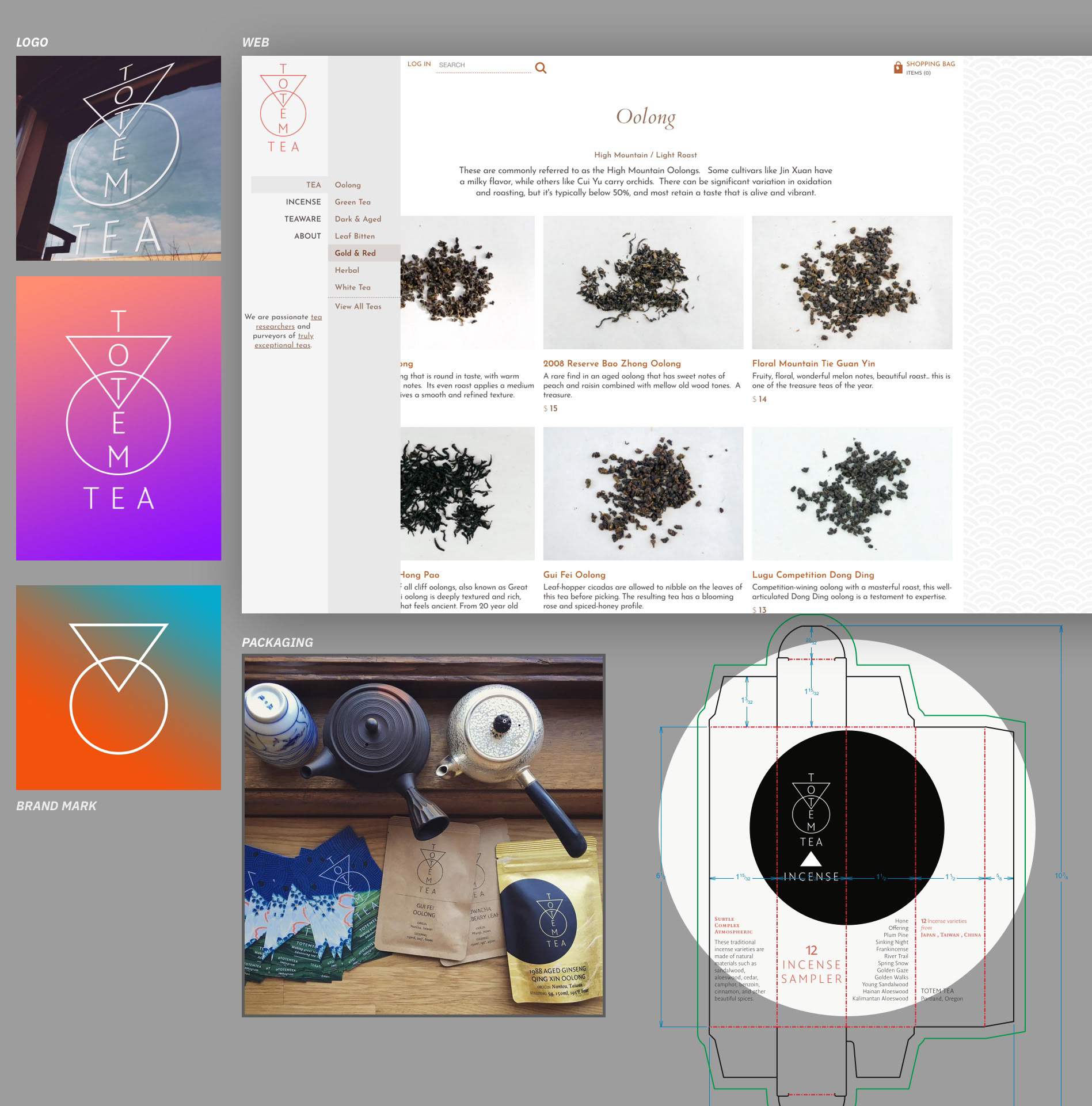Click View All Teas link

(x=358, y=306)
